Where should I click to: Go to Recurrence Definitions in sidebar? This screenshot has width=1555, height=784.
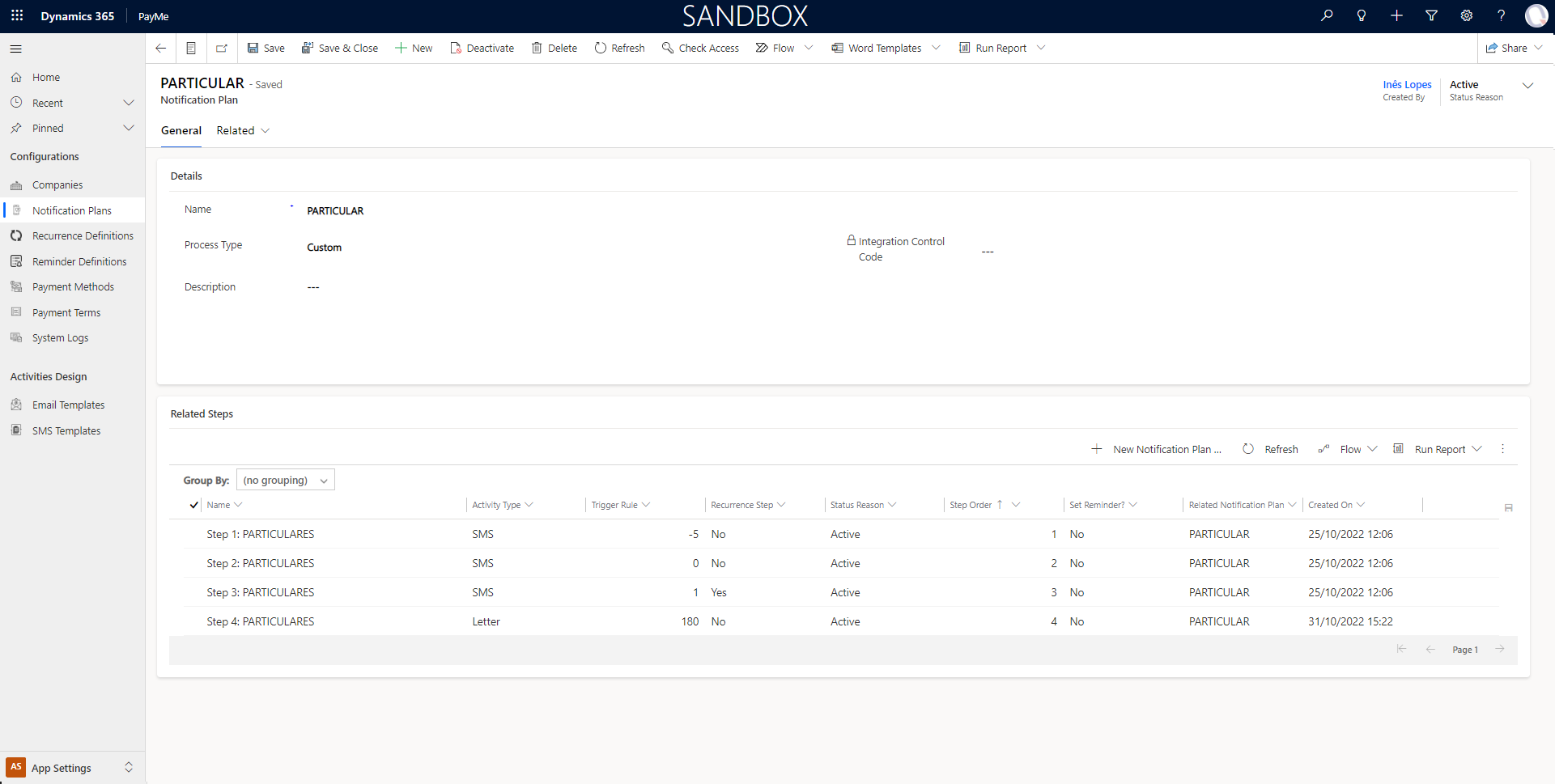pyautogui.click(x=83, y=236)
